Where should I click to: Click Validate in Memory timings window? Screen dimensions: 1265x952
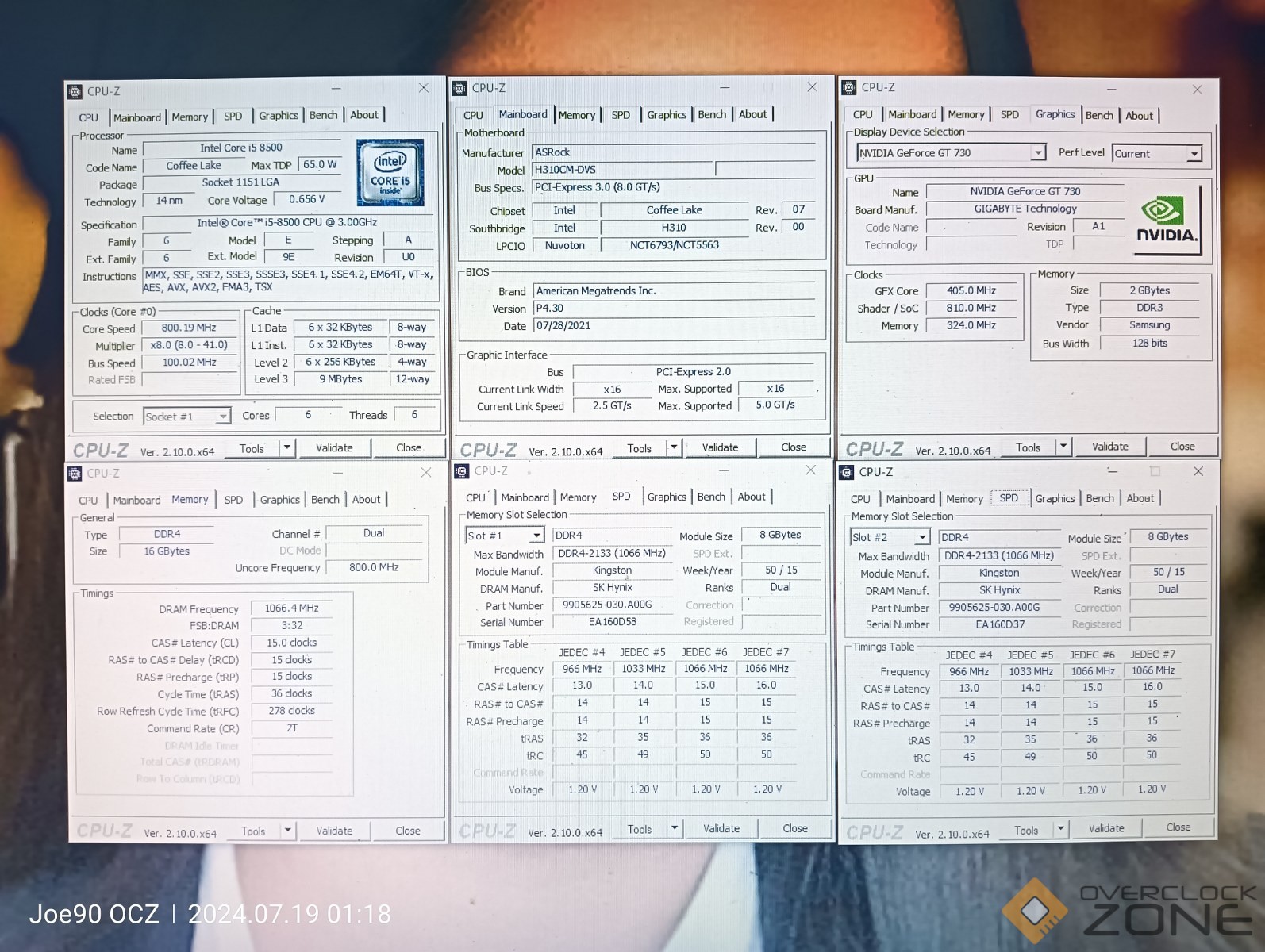tap(334, 831)
